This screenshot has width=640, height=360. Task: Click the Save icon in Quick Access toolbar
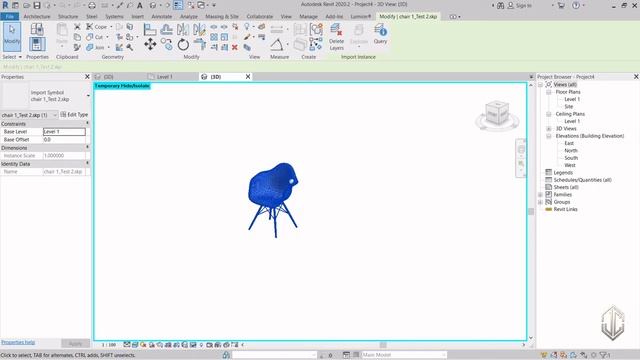(37, 5)
